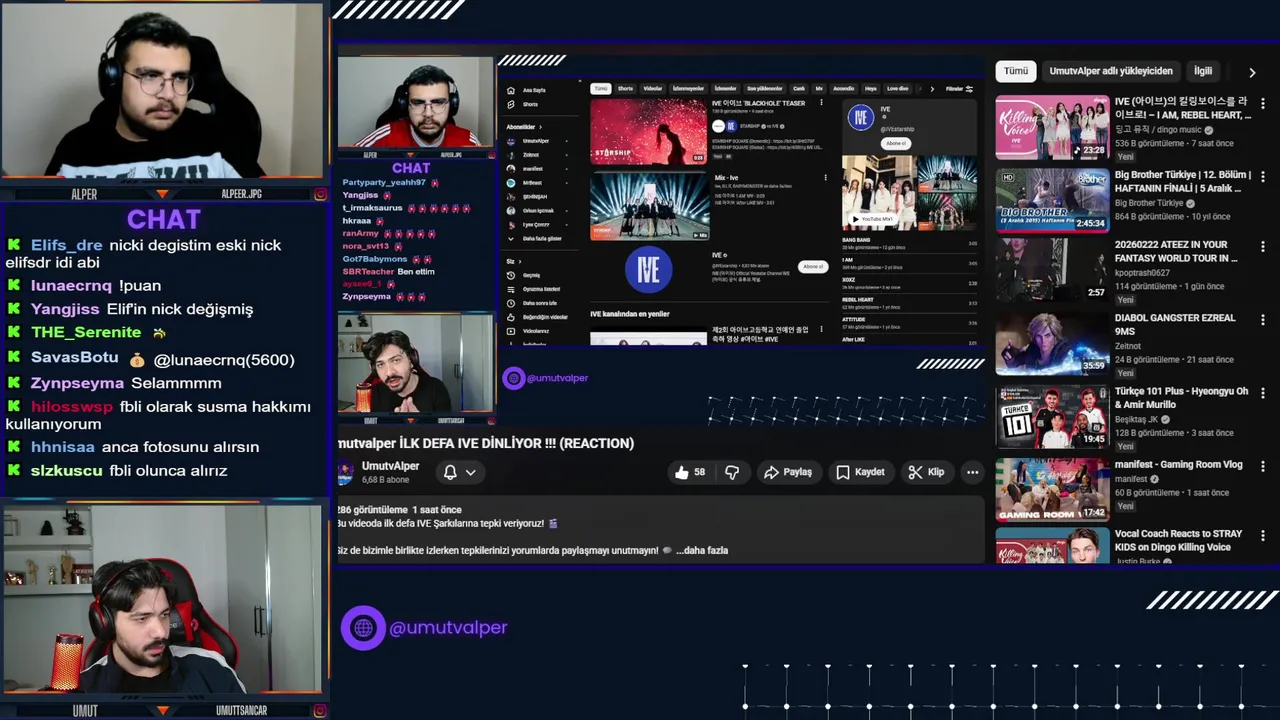Image resolution: width=1280 pixels, height=720 pixels.
Task: Show more recommendation chips with the right chevron
Action: (1252, 72)
